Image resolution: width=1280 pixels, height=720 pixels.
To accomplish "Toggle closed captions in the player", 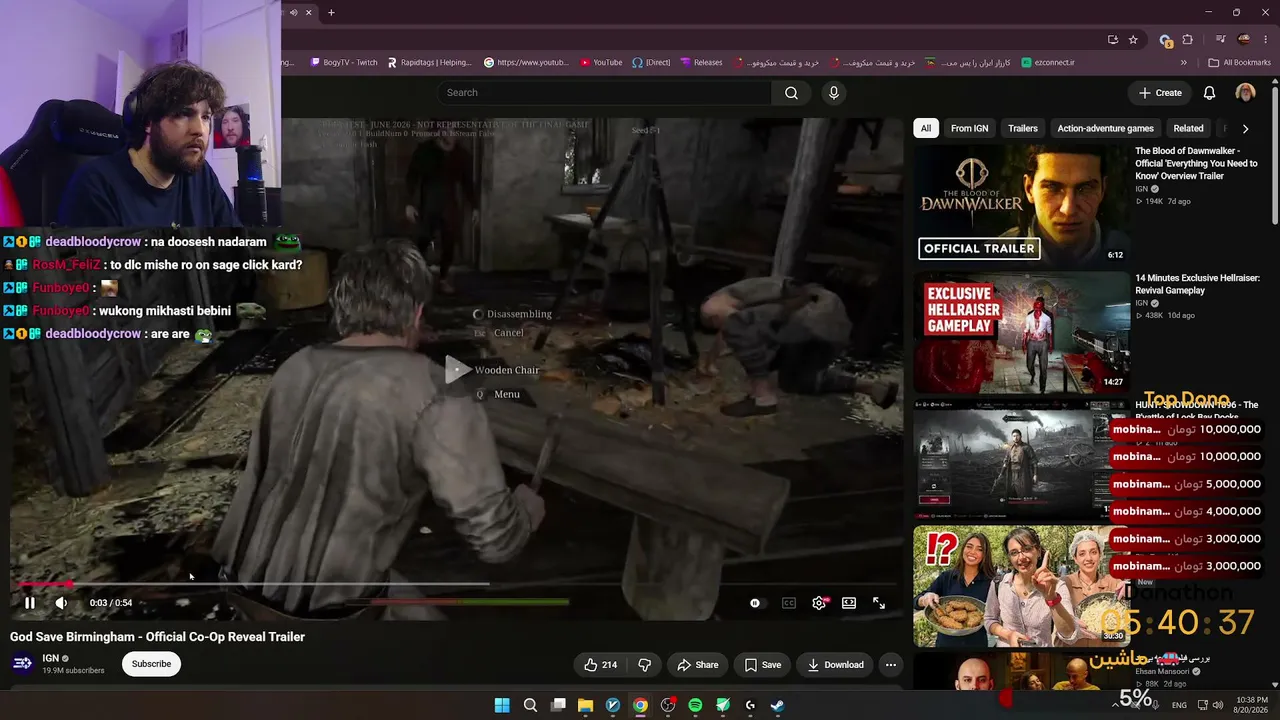I will (789, 603).
